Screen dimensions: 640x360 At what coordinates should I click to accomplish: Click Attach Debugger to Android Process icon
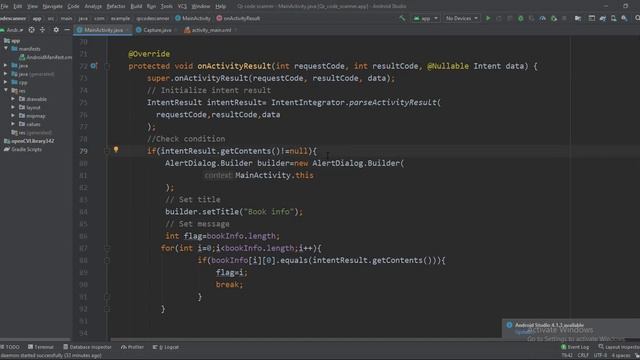point(554,18)
